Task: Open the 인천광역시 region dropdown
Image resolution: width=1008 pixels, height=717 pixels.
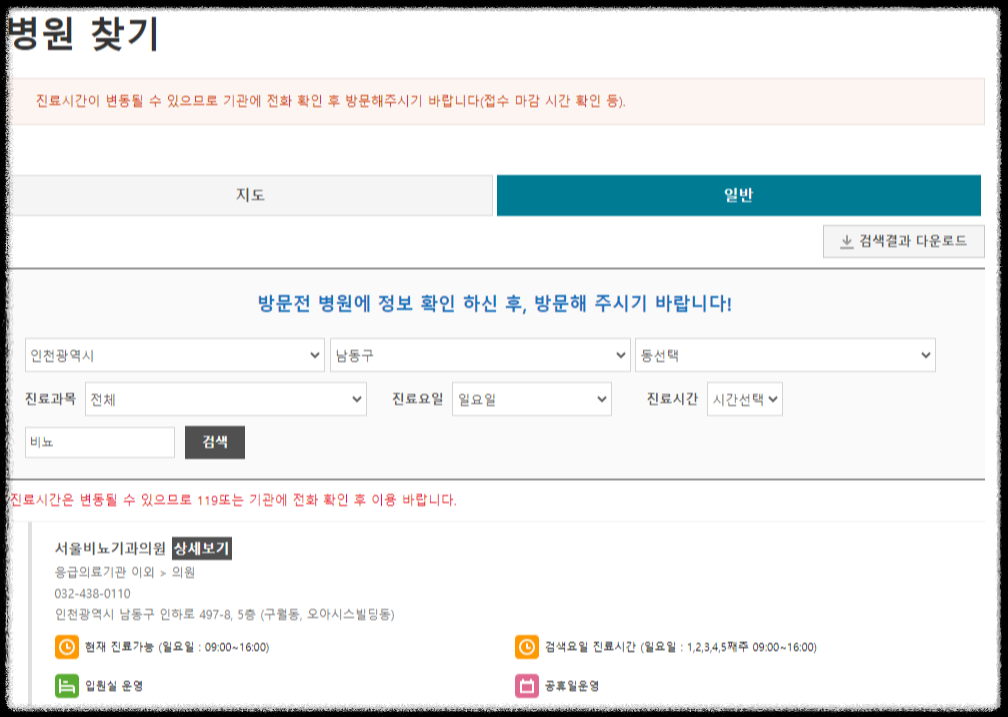Action: tap(176, 355)
